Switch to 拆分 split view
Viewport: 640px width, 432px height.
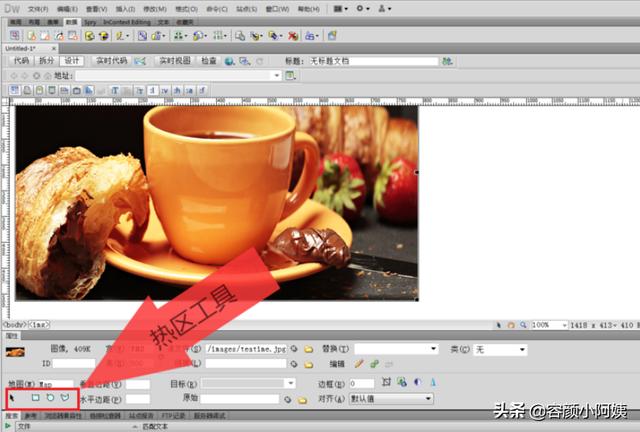[46, 61]
